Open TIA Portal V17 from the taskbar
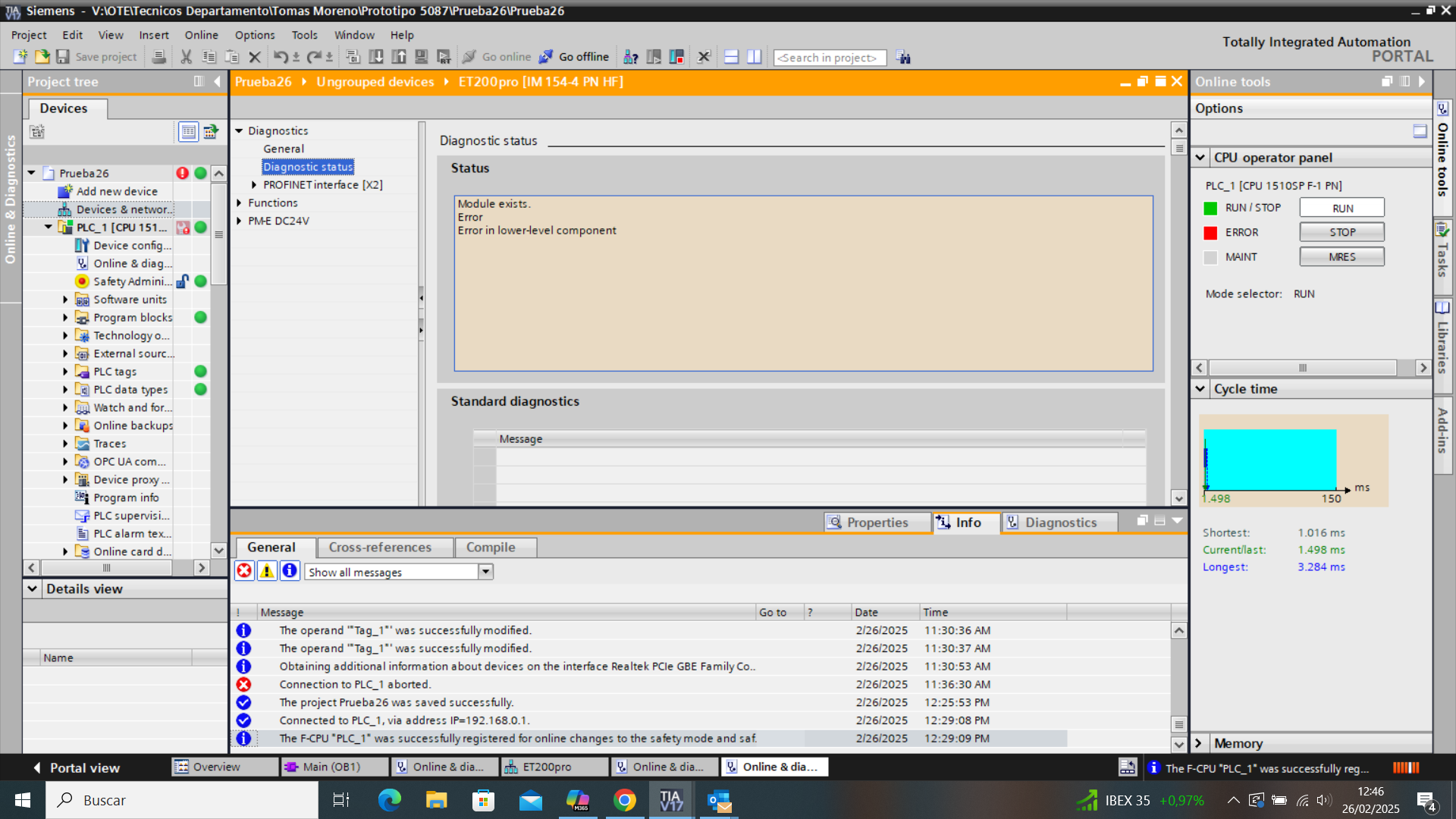Viewport: 1456px width, 819px height. click(670, 800)
